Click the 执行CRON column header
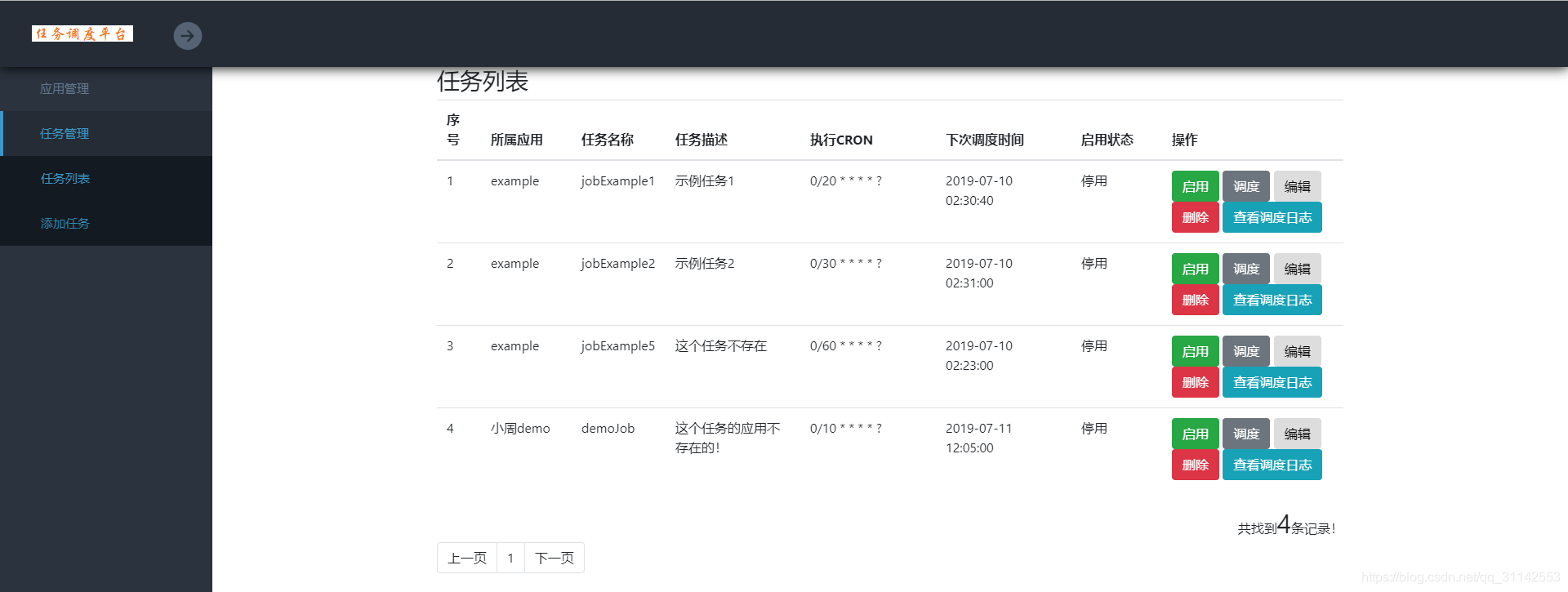Screen dimensions: 1568x592 click(x=841, y=140)
